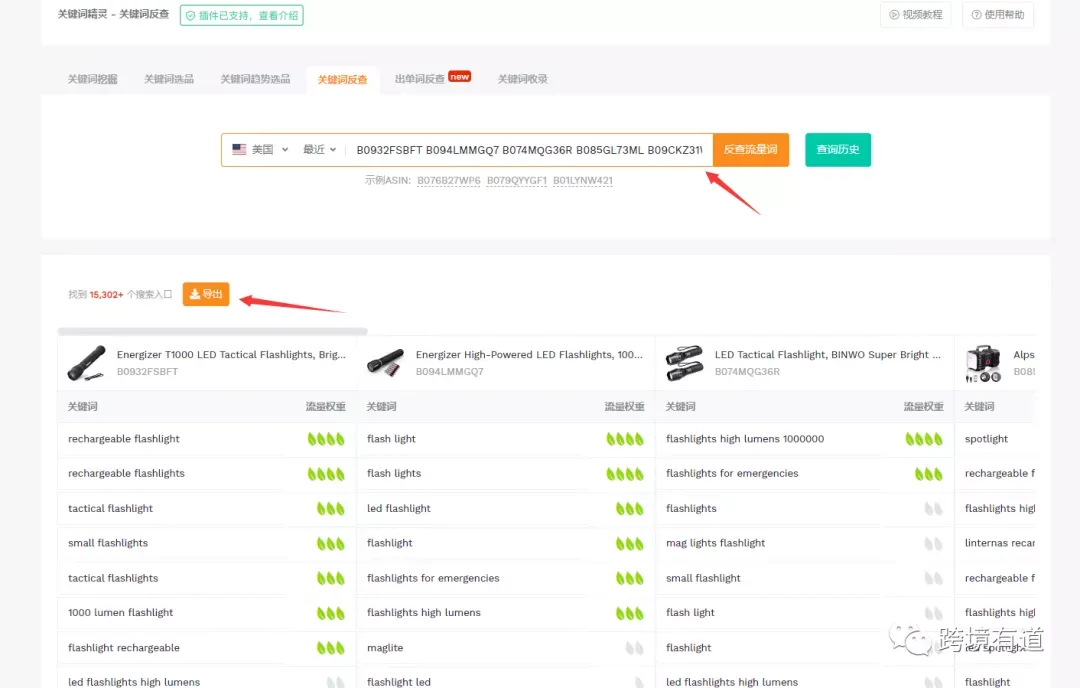Image resolution: width=1080 pixels, height=688 pixels.
Task: Click the 流量权重 header in first column
Action: tap(326, 406)
